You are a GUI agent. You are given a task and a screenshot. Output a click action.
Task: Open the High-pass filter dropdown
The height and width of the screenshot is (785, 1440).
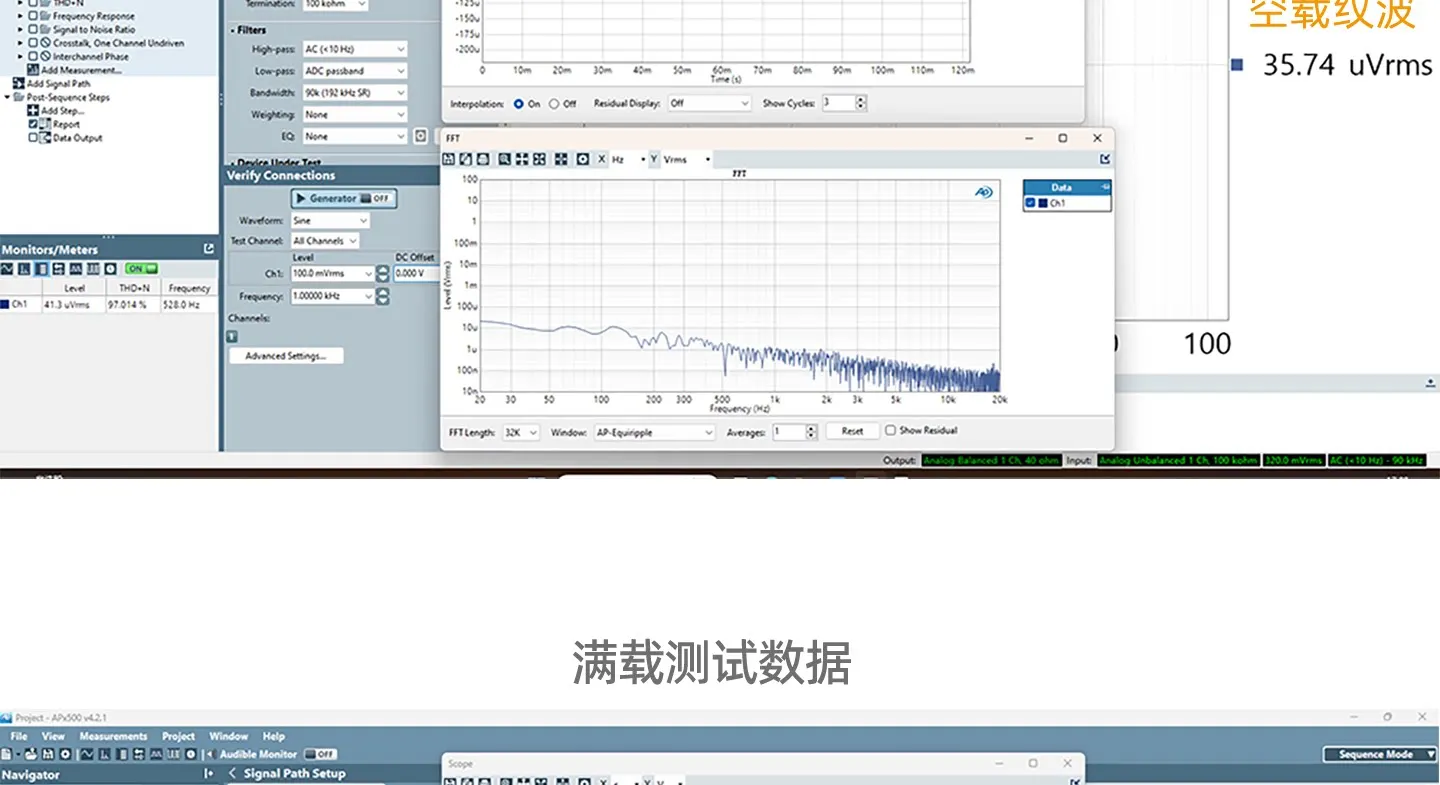[355, 49]
